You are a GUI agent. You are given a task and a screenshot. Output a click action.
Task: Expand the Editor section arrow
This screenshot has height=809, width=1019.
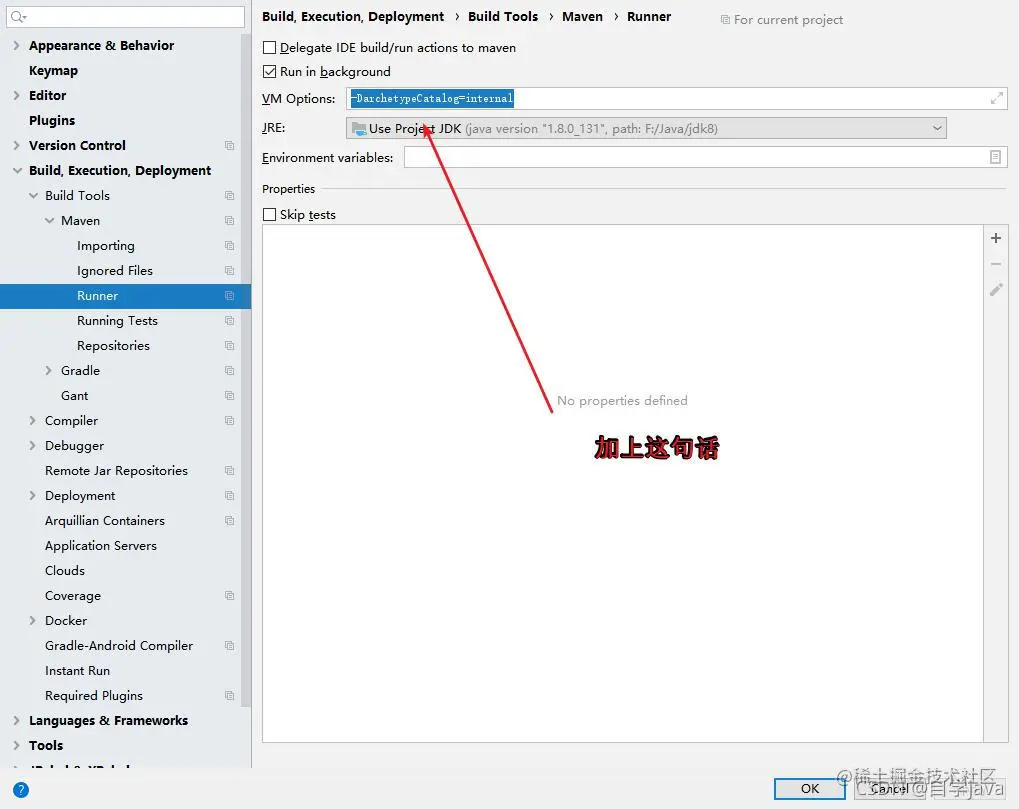click(x=16, y=96)
